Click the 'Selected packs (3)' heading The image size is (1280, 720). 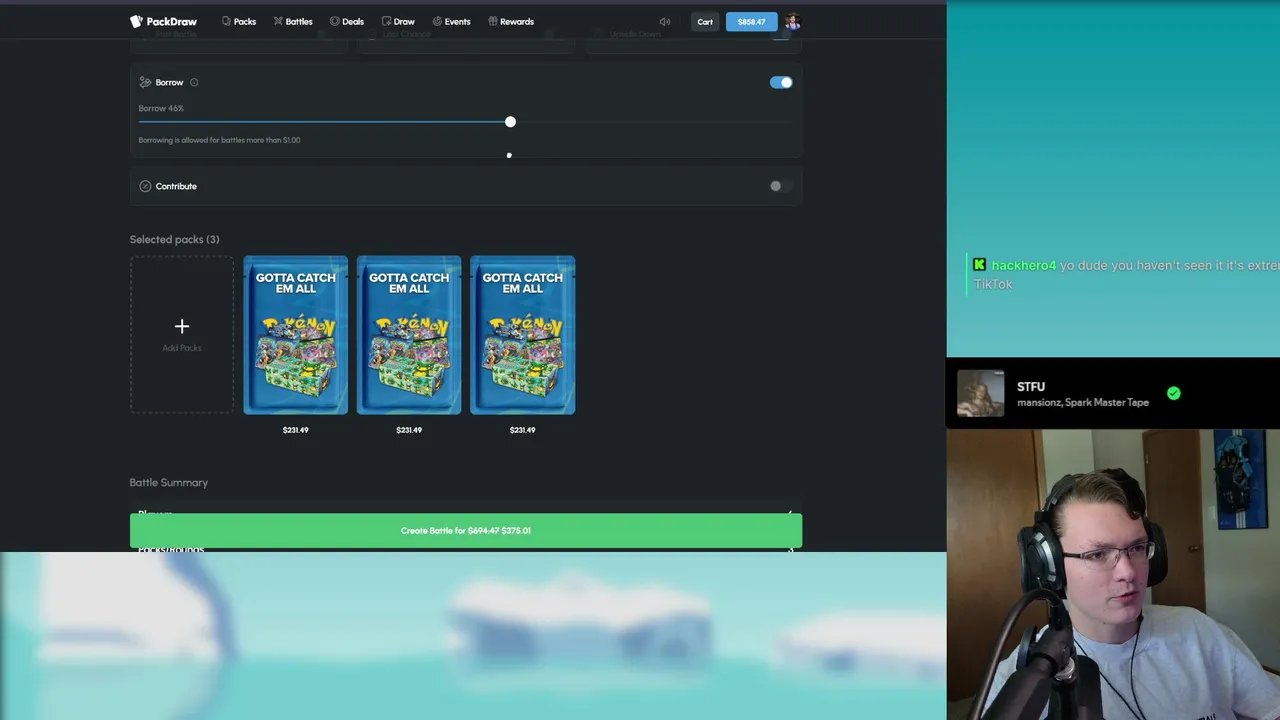coord(174,239)
